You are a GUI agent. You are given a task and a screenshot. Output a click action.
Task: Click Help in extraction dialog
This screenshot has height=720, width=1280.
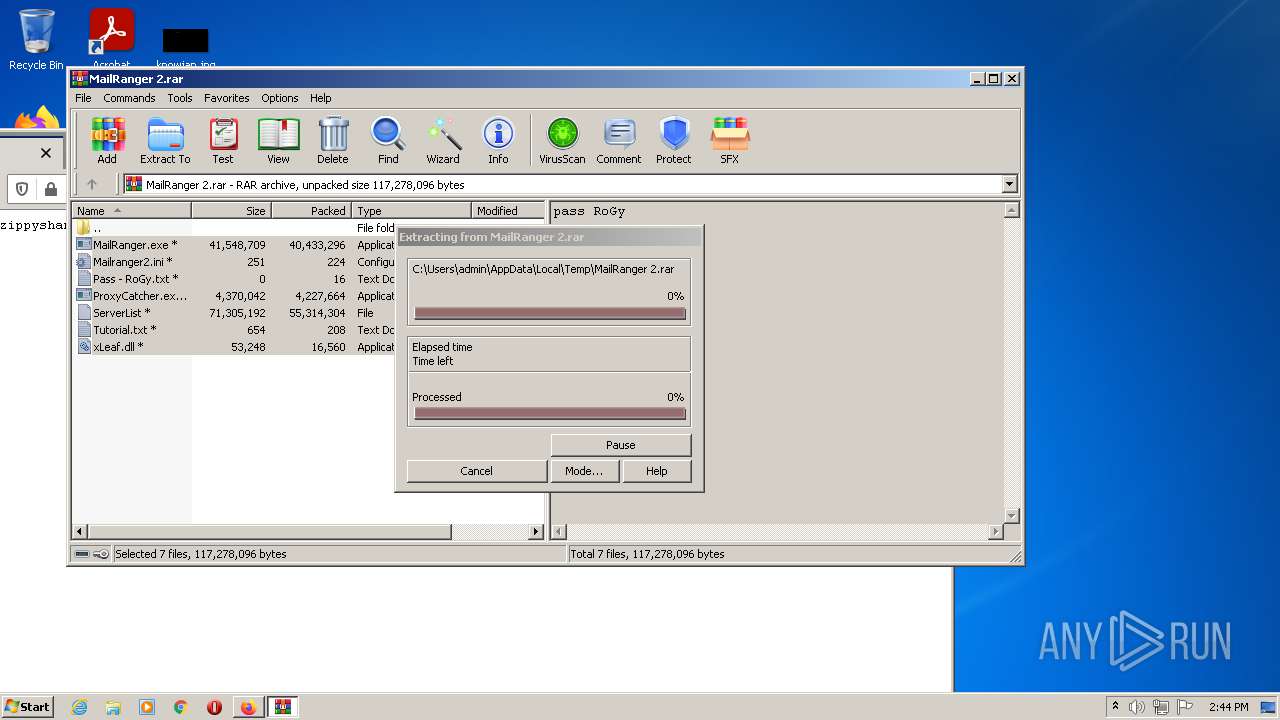pyautogui.click(x=656, y=471)
